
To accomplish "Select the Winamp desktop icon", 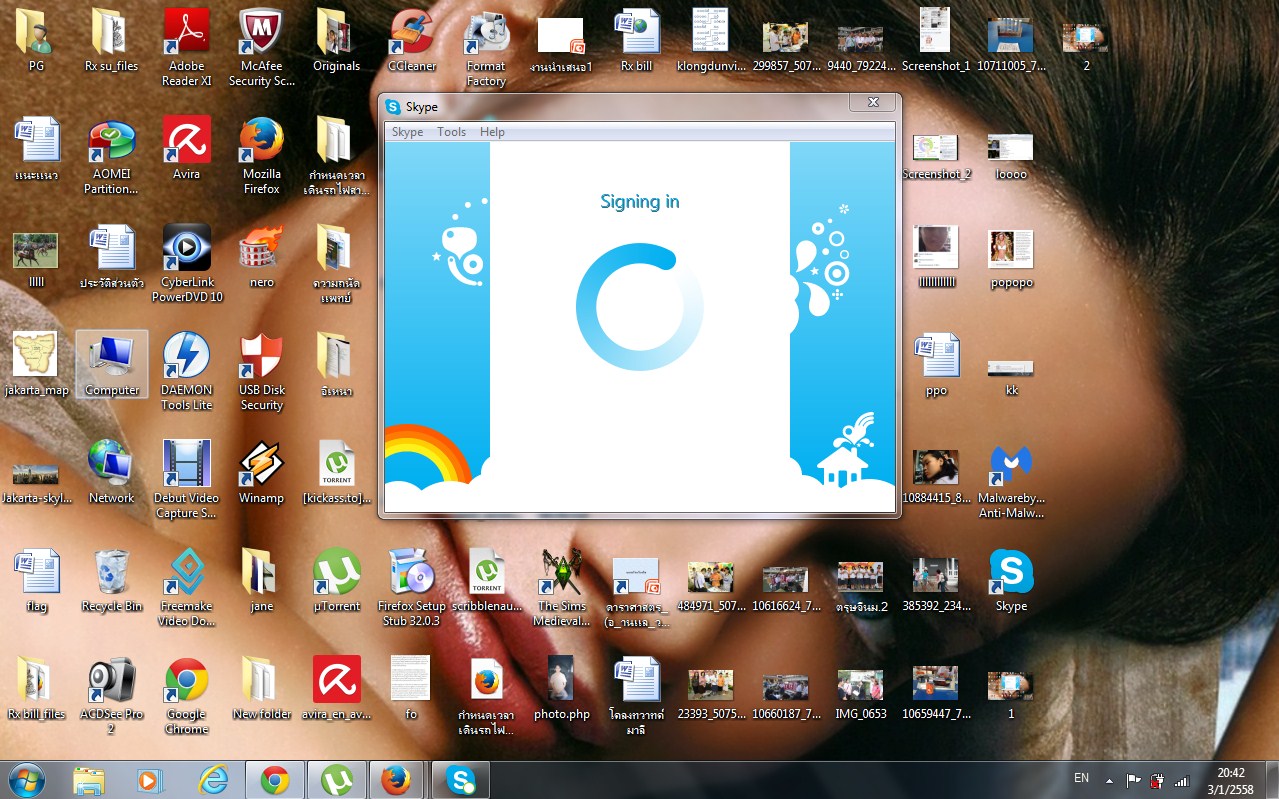I will (x=261, y=473).
